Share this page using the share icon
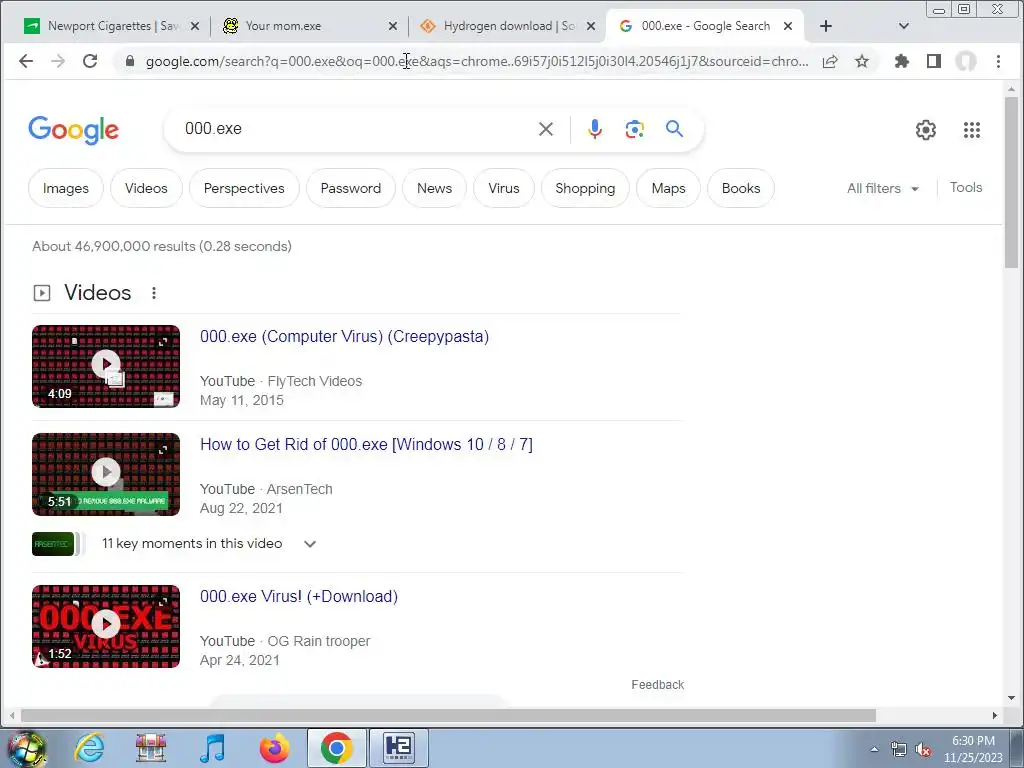 click(x=830, y=61)
